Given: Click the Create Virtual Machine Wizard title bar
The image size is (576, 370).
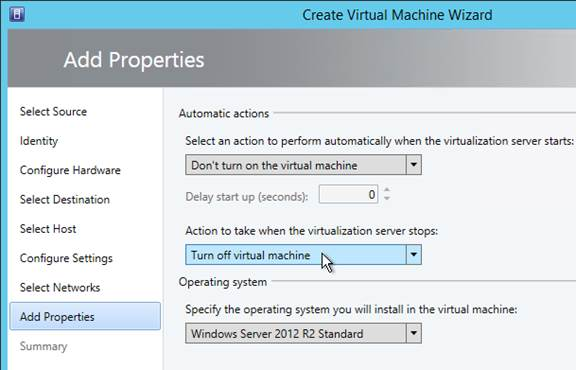Looking at the screenshot, I should coord(397,15).
